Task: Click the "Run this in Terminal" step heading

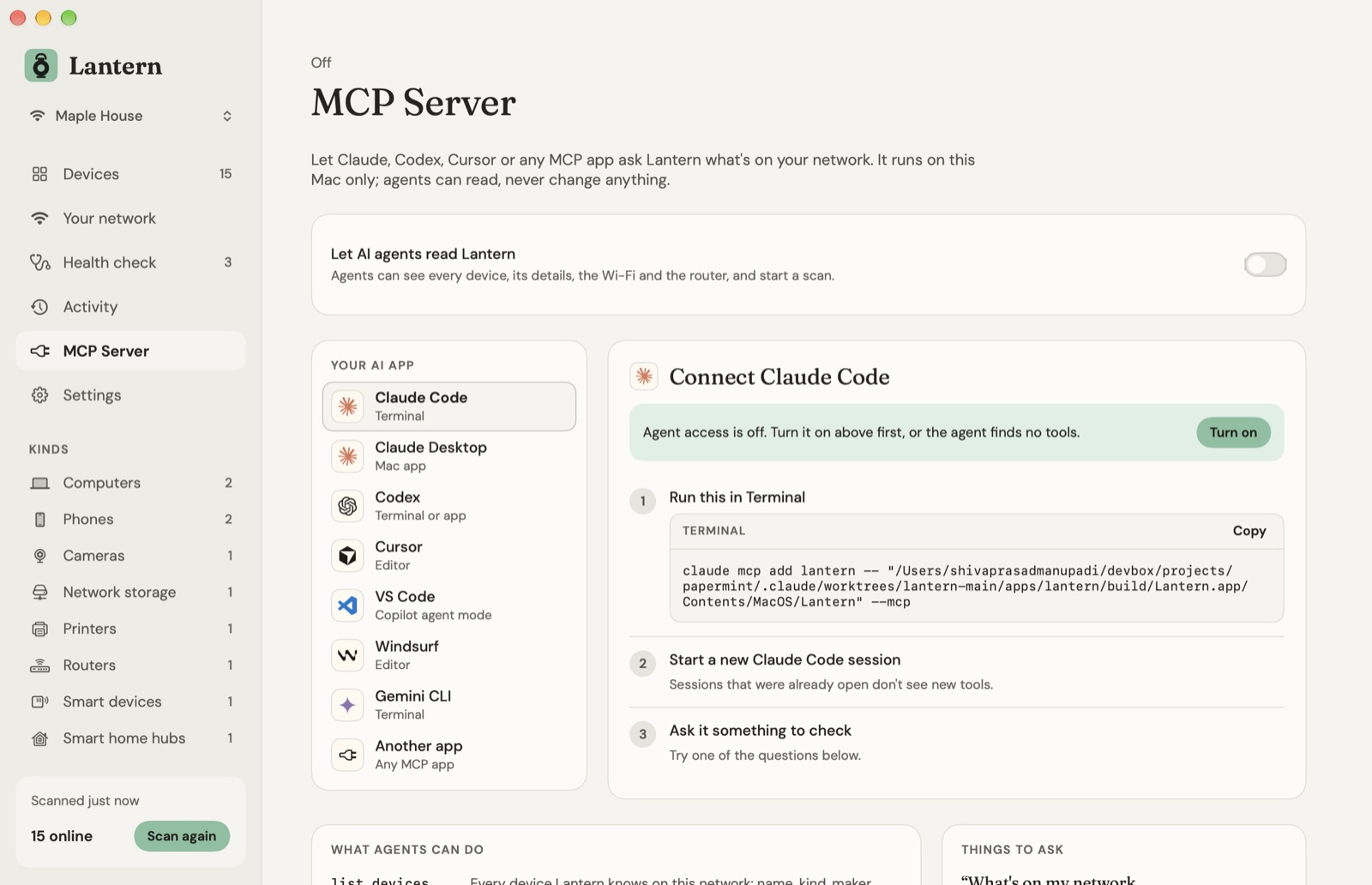Action: point(737,497)
